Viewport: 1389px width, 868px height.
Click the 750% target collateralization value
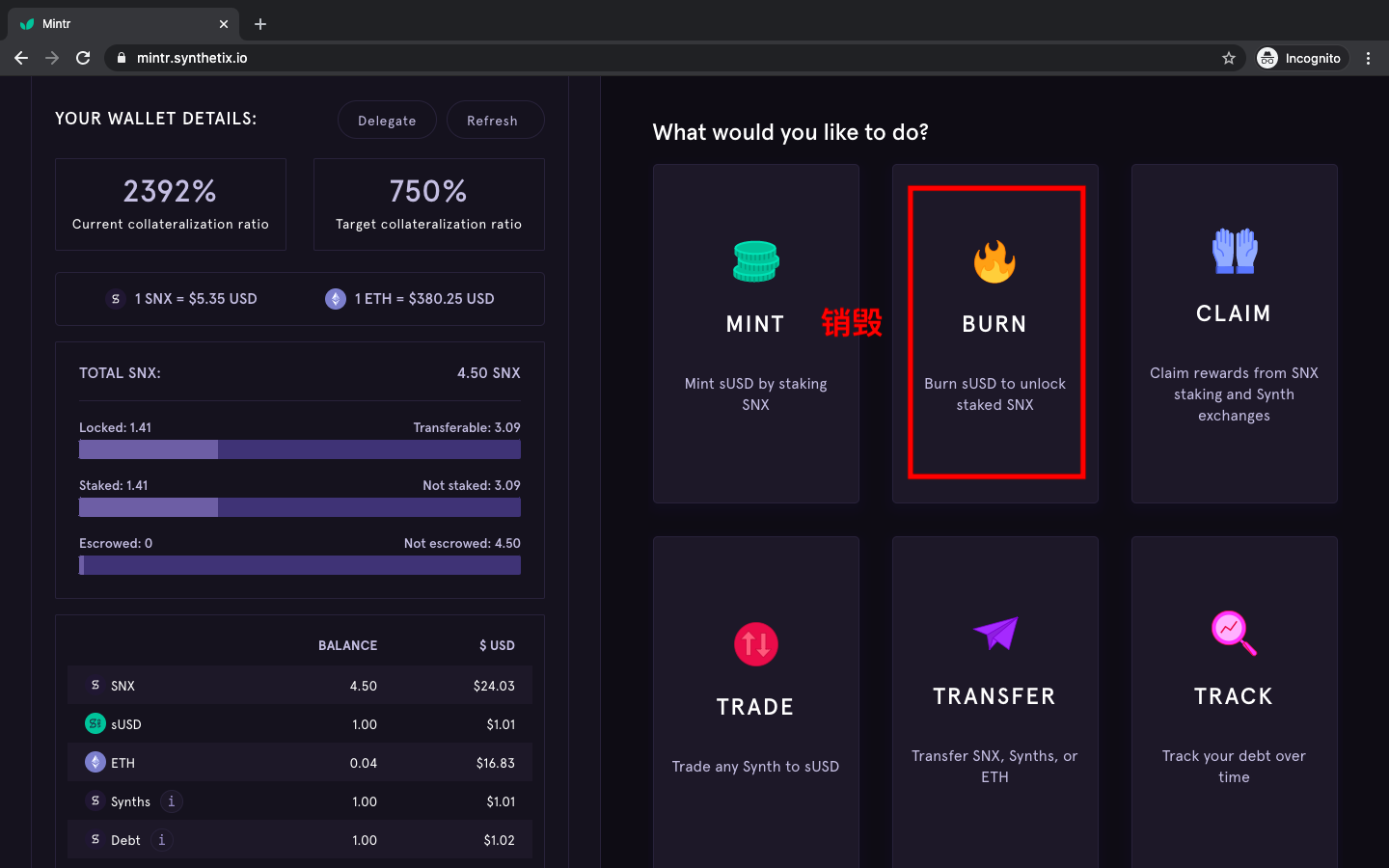click(x=428, y=191)
